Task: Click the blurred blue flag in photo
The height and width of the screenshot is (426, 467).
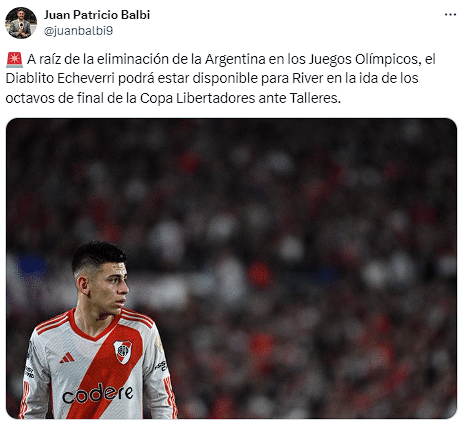Action: [31, 265]
